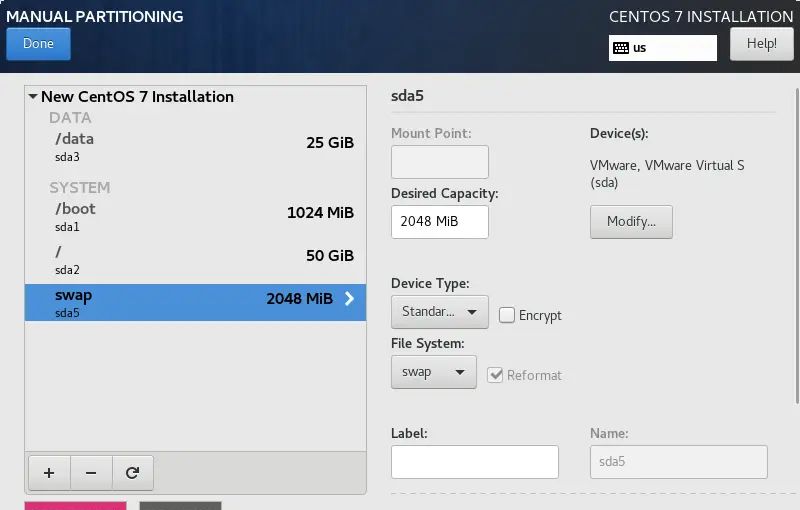Click the sda5 heading text
Image resolution: width=800 pixels, height=510 pixels.
[407, 96]
